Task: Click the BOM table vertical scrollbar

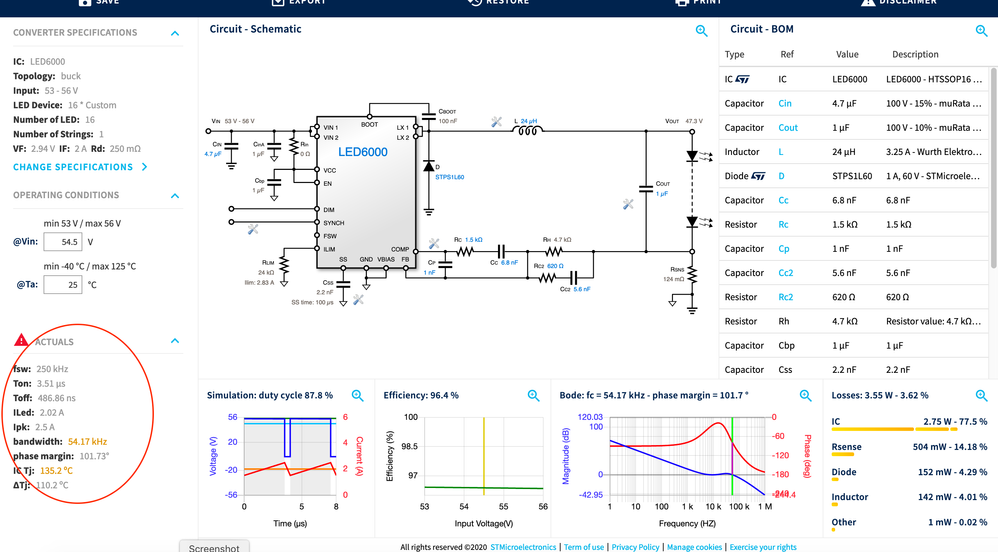Action: (994, 167)
